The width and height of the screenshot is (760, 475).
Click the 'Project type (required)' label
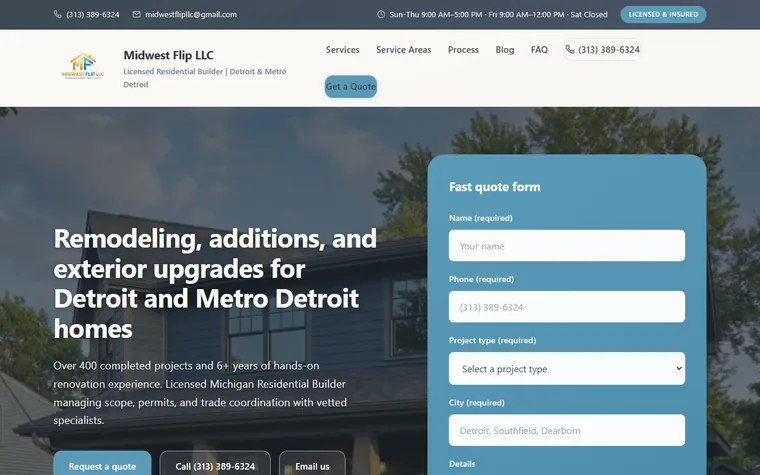(492, 340)
